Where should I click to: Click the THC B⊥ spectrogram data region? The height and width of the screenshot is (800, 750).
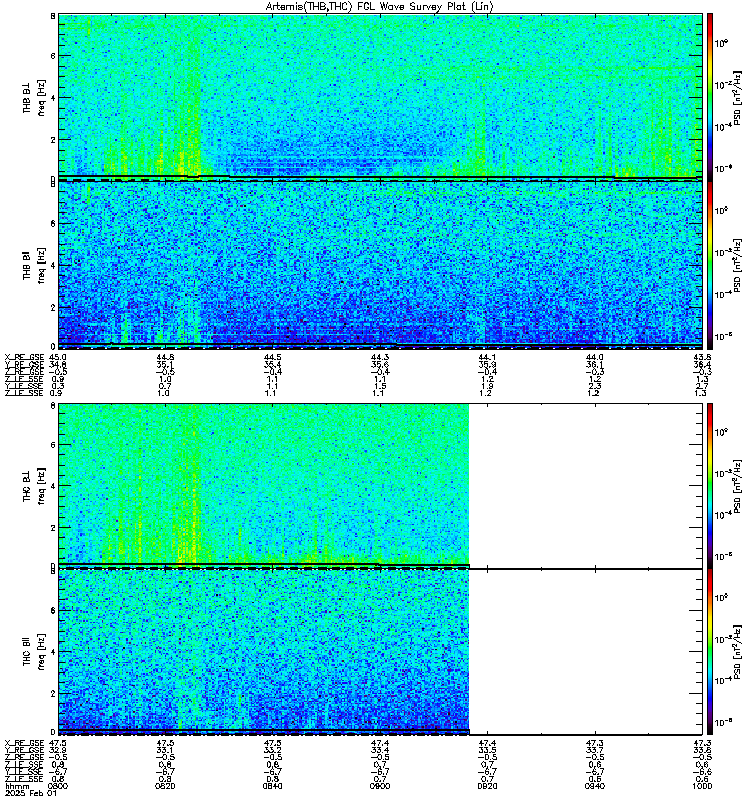[264, 485]
